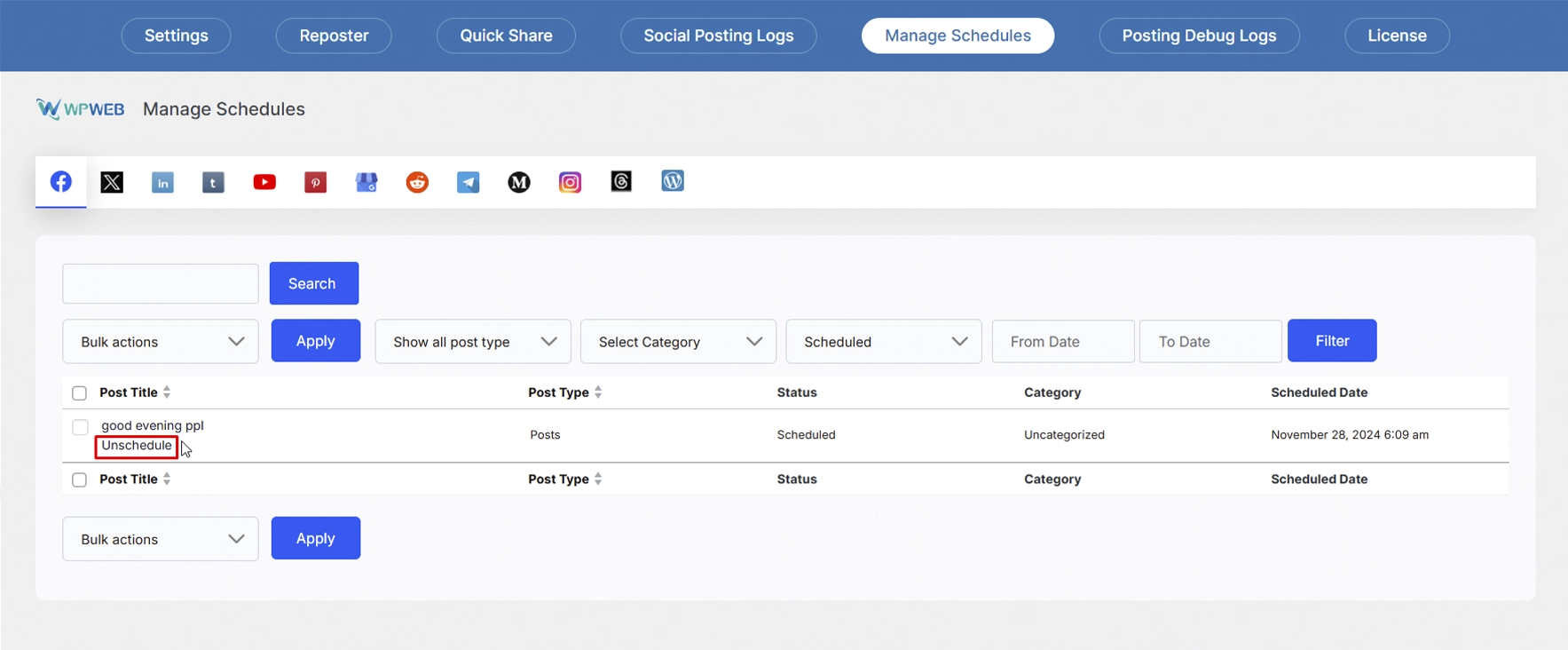Expand the 'Show all post type' dropdown

coord(473,342)
